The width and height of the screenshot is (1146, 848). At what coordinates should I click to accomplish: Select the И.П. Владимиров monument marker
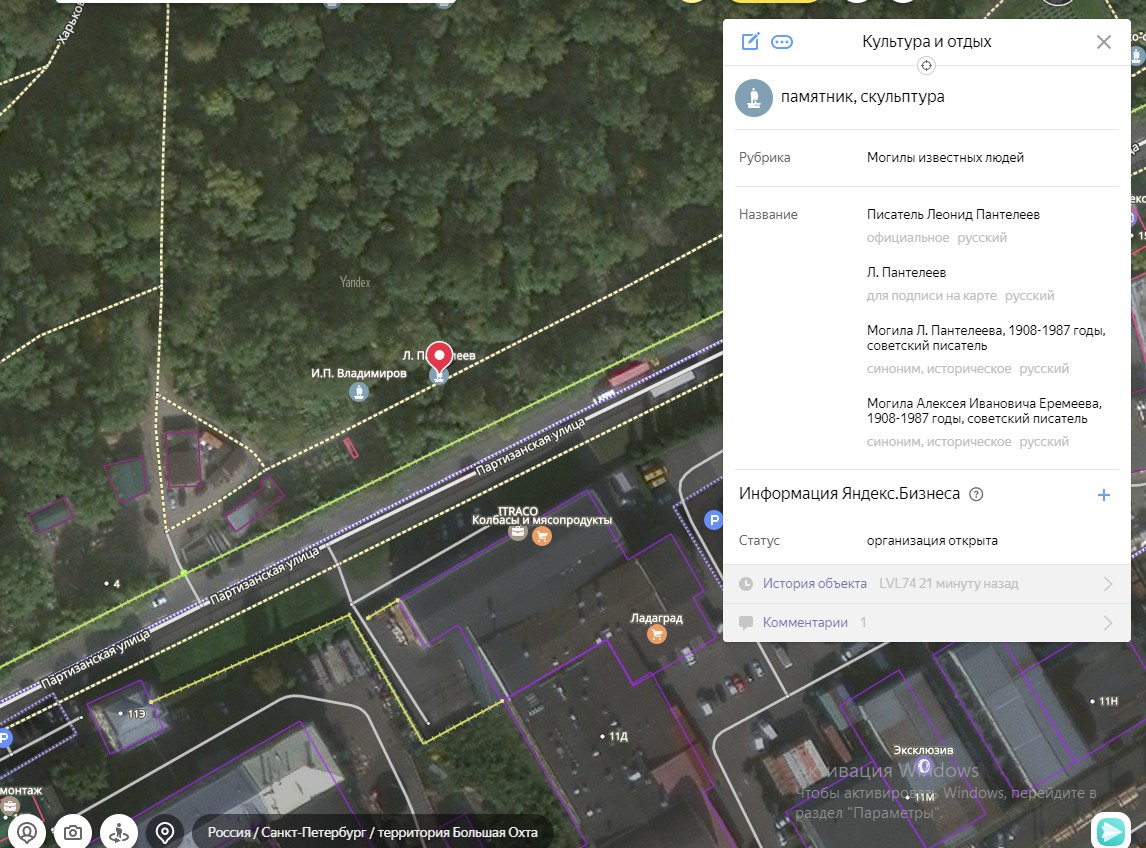point(358,392)
